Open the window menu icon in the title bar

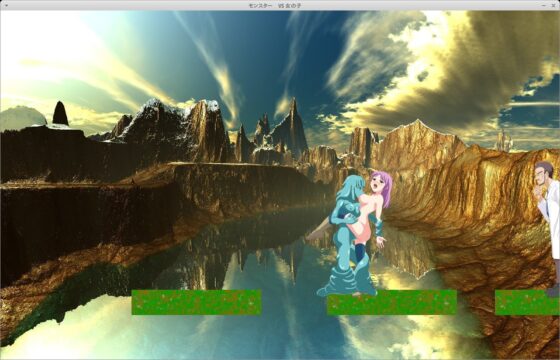pyautogui.click(x=6, y=5)
